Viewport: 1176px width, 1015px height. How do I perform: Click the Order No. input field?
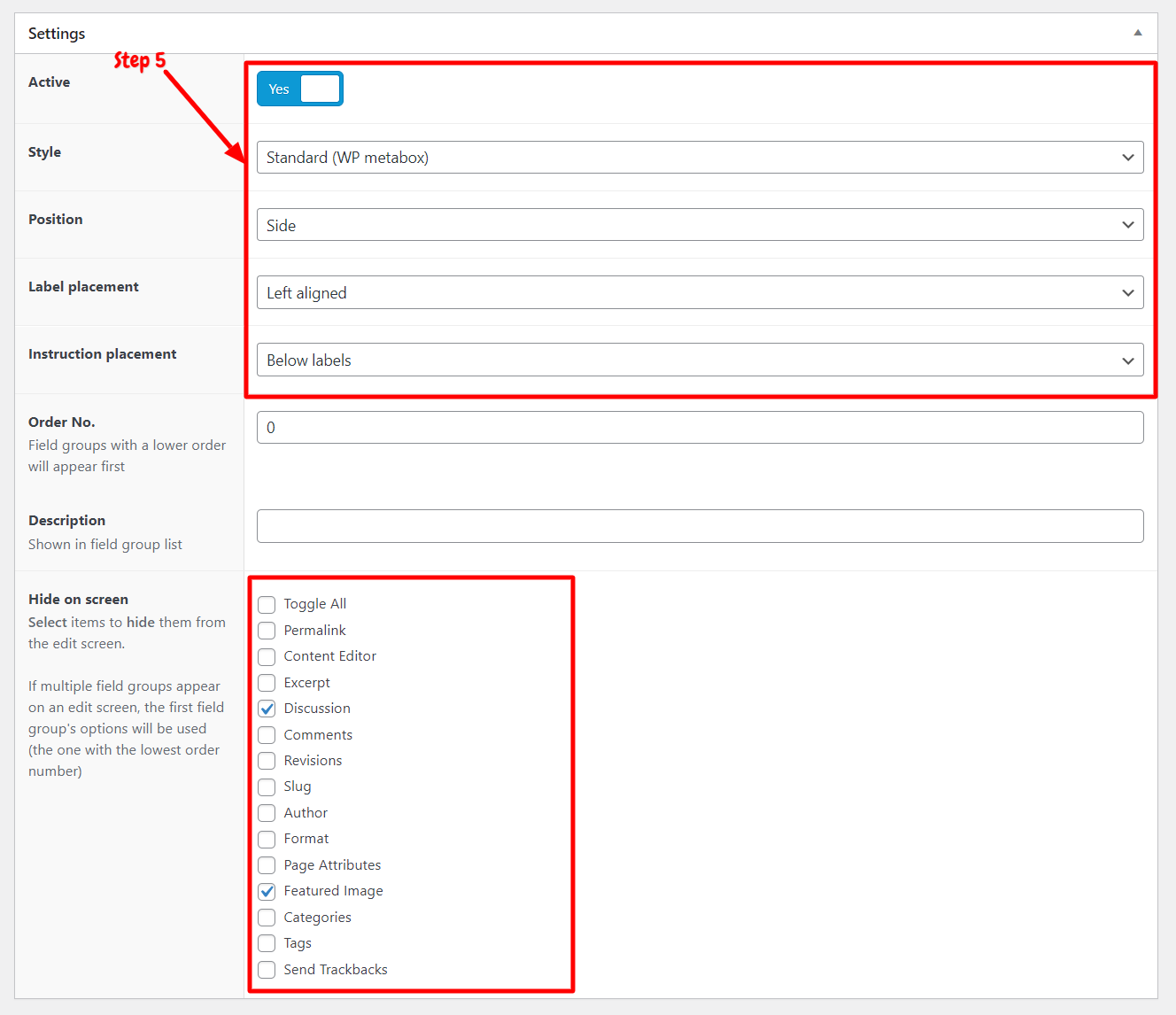700,427
